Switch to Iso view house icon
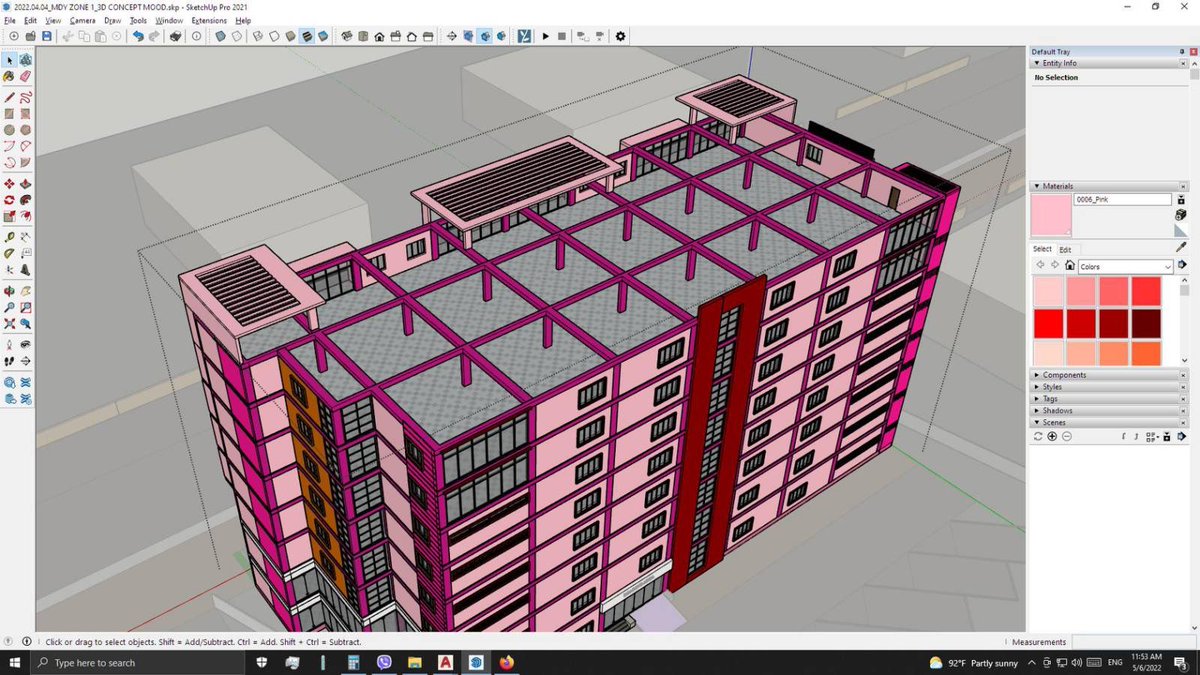1200x675 pixels. coord(347,36)
